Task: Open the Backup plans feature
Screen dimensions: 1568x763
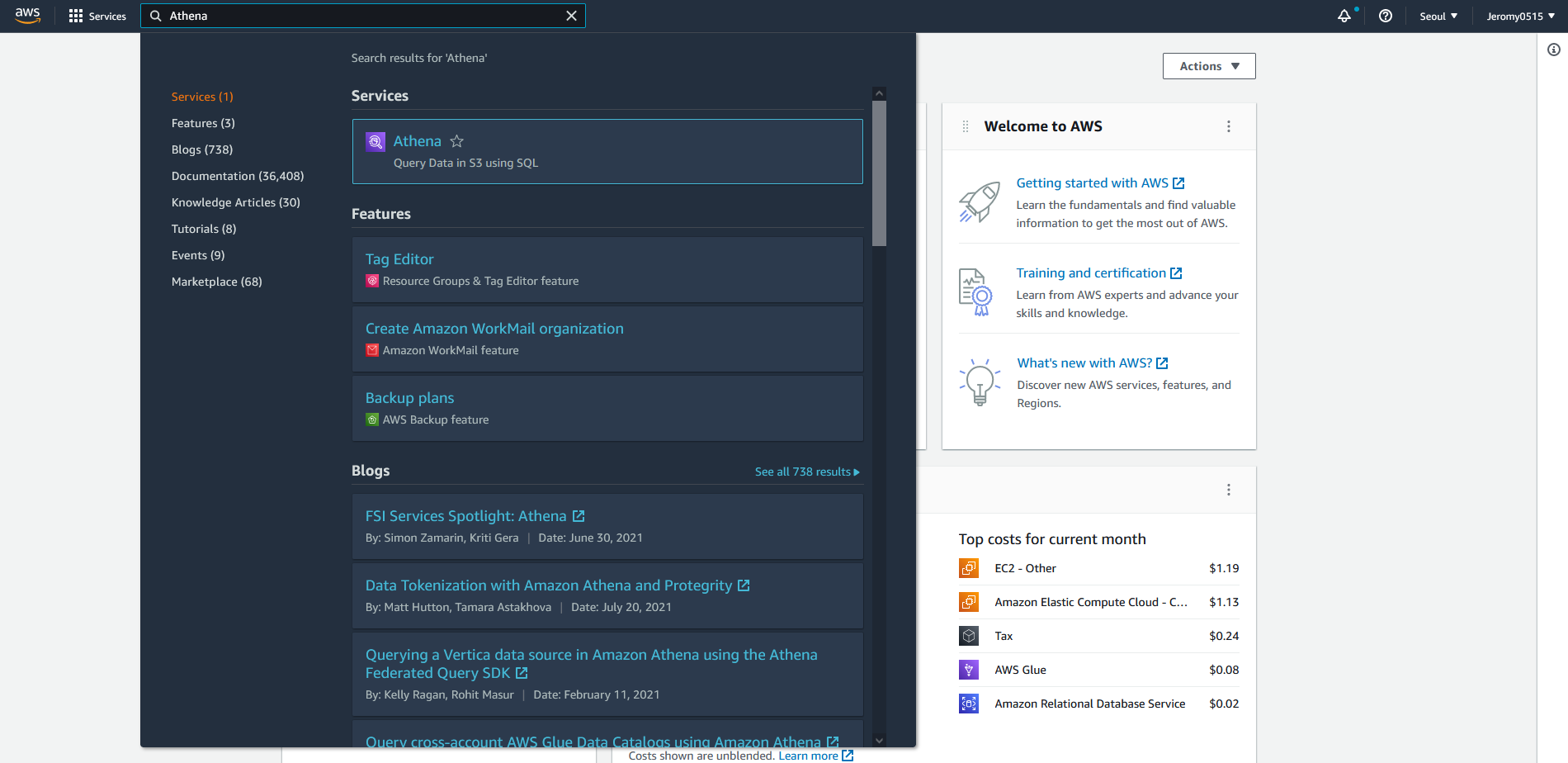Action: tap(409, 398)
